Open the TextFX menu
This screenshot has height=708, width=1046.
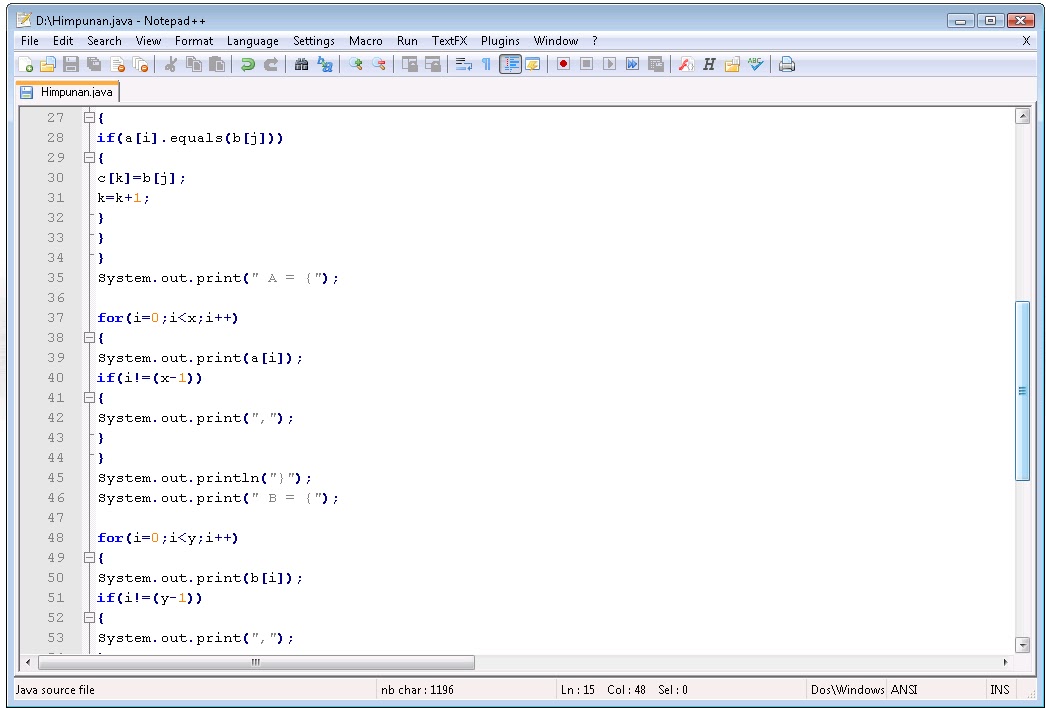click(x=450, y=41)
